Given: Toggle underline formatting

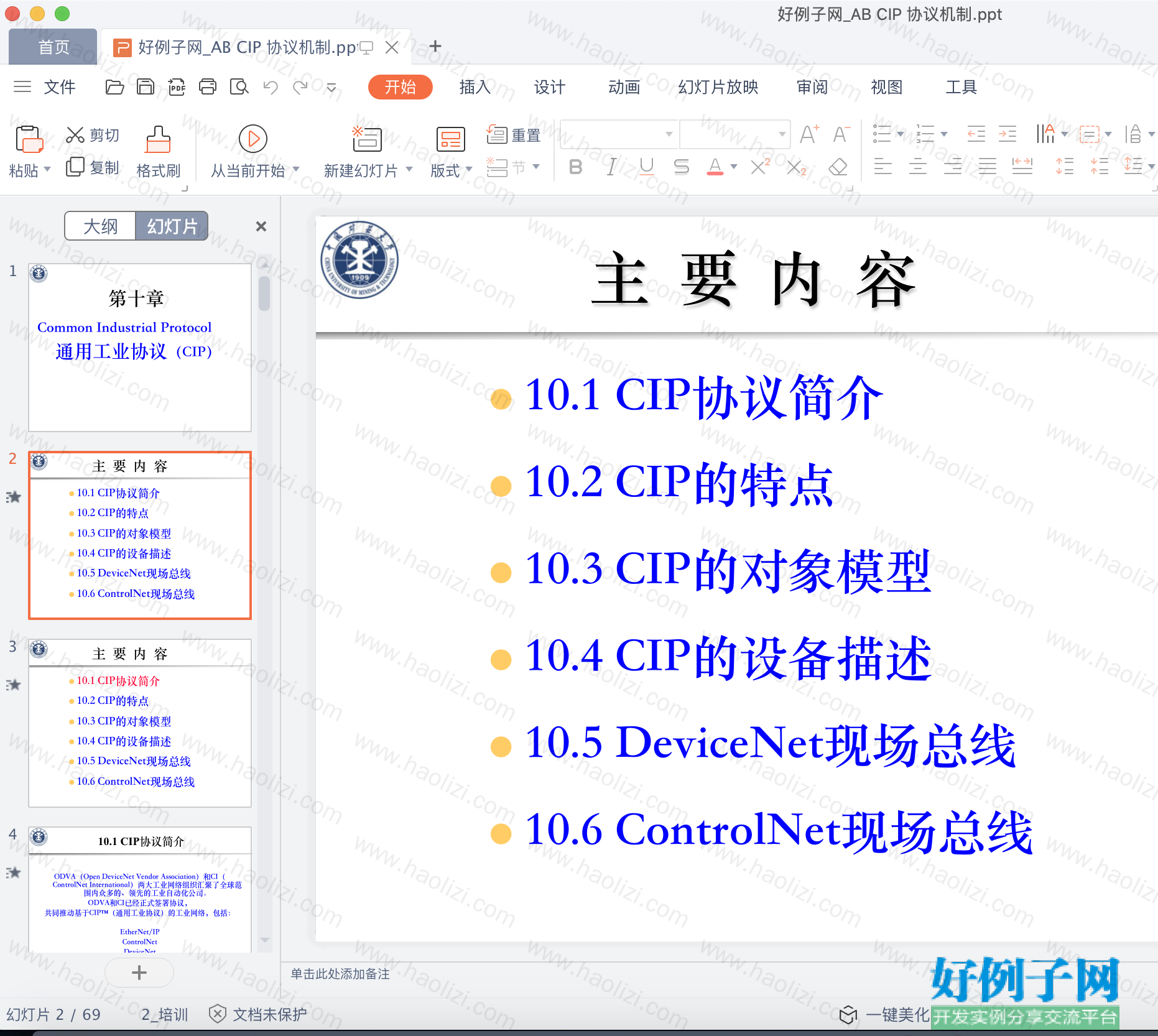Looking at the screenshot, I should (x=647, y=167).
